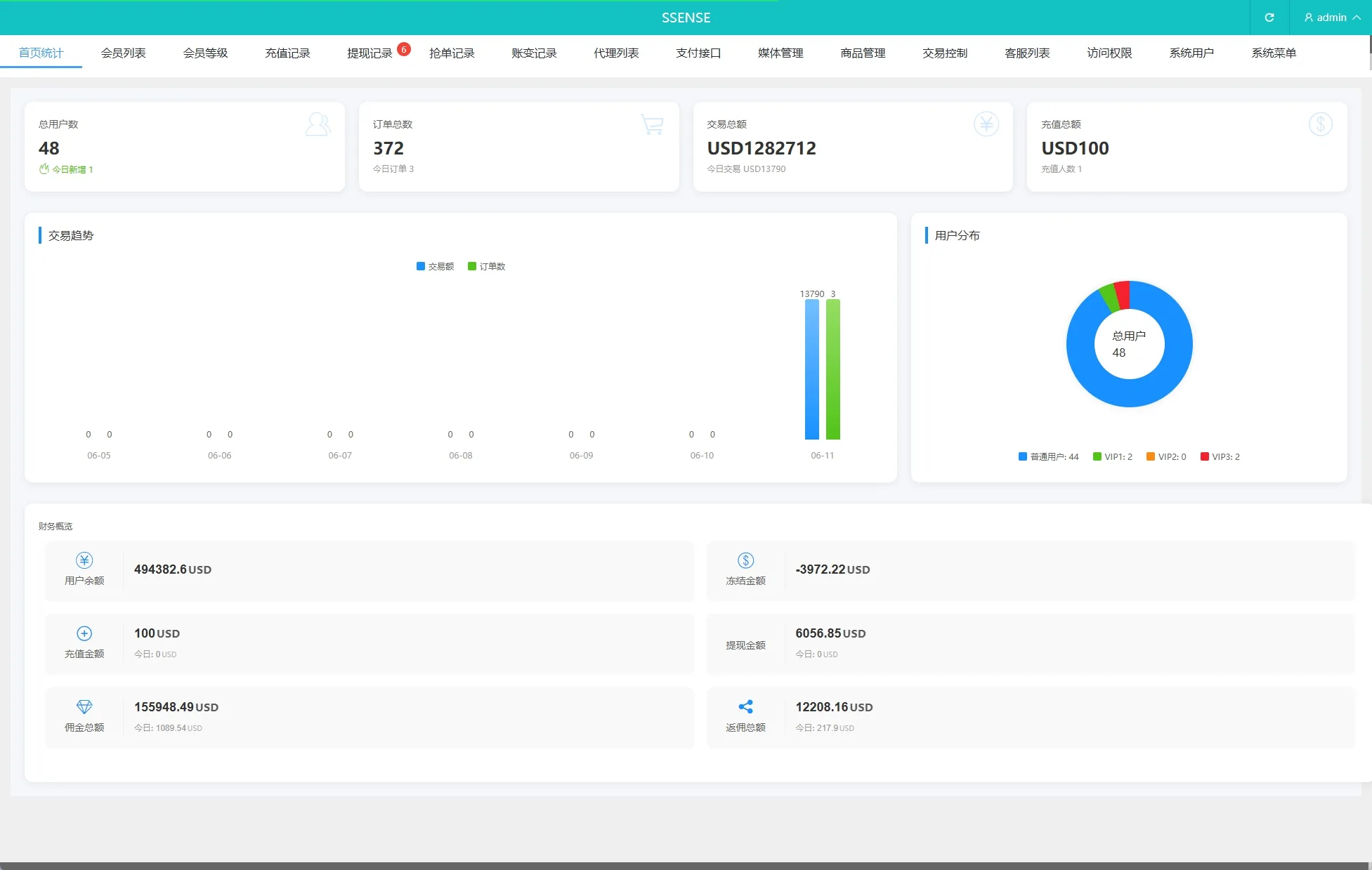Expand the admin user dropdown
Image resolution: width=1372 pixels, height=870 pixels.
pos(1331,18)
